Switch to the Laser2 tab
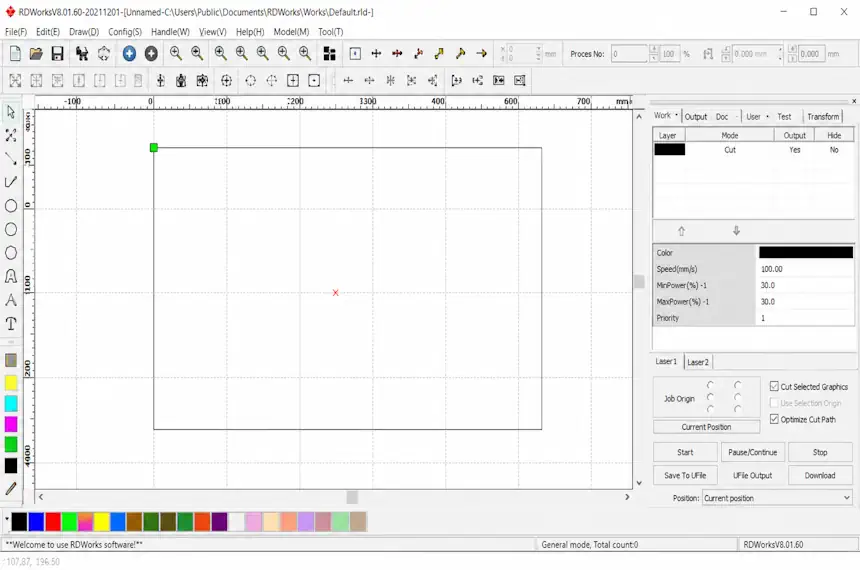 698,362
